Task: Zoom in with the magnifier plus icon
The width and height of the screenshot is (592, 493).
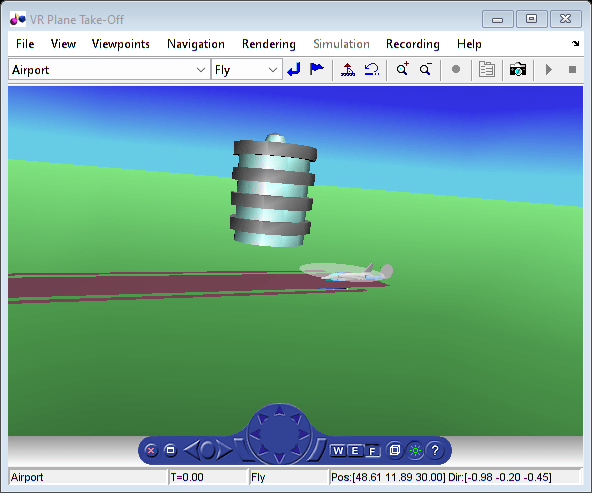Action: click(402, 69)
